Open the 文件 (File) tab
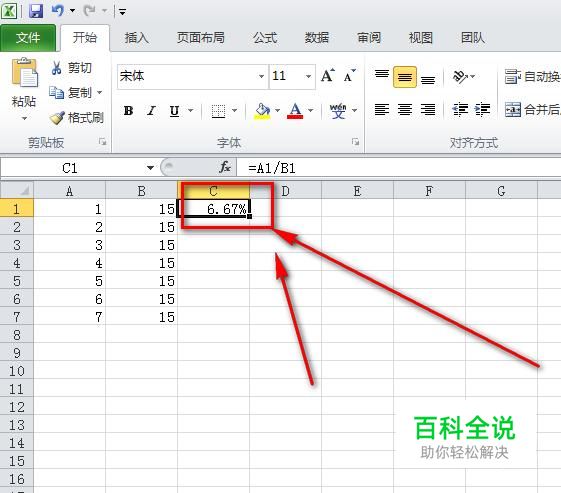The width and height of the screenshot is (561, 493). tap(28, 38)
